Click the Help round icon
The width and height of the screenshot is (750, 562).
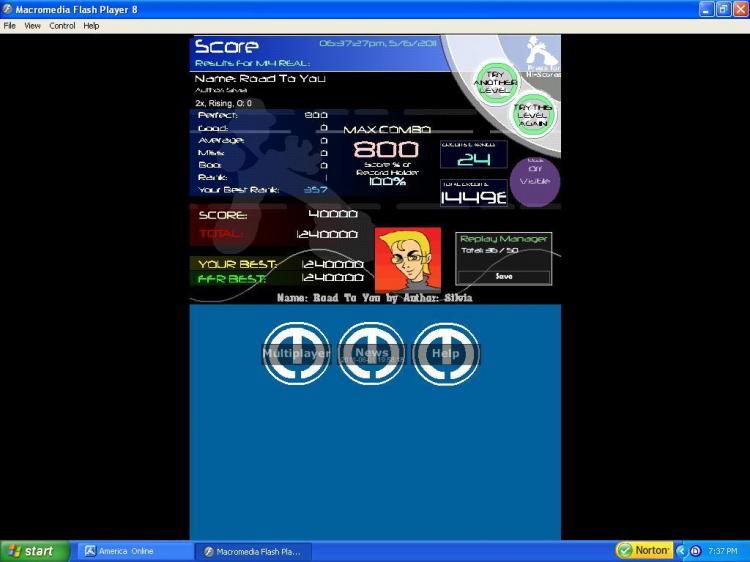click(x=446, y=354)
